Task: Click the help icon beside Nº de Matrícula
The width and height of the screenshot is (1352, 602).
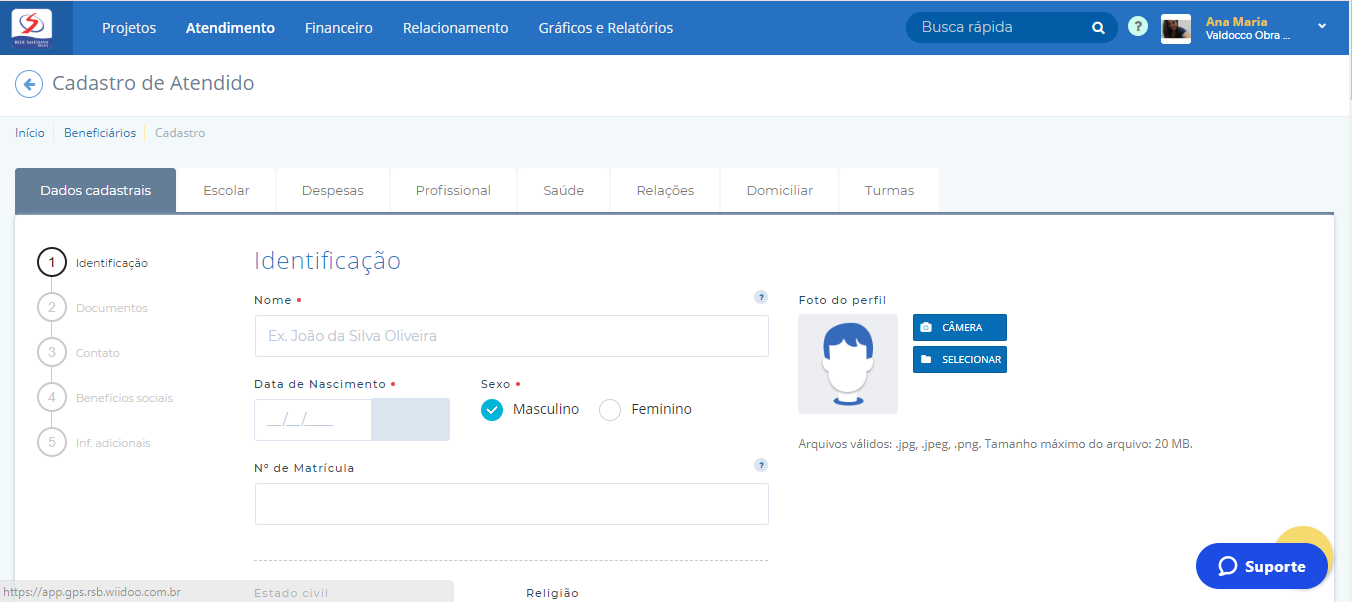Action: (x=761, y=465)
